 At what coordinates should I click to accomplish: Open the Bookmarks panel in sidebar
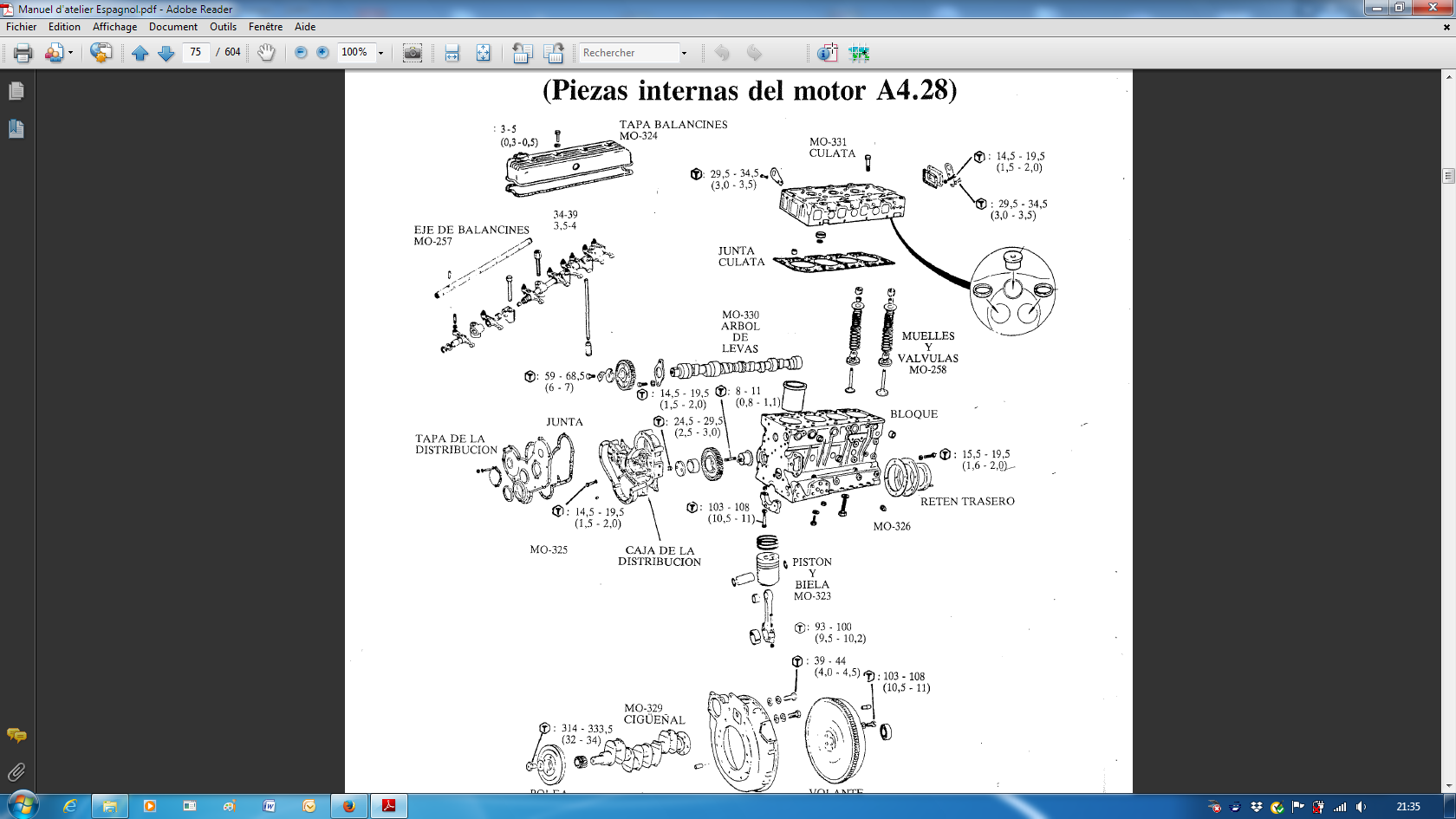16,129
